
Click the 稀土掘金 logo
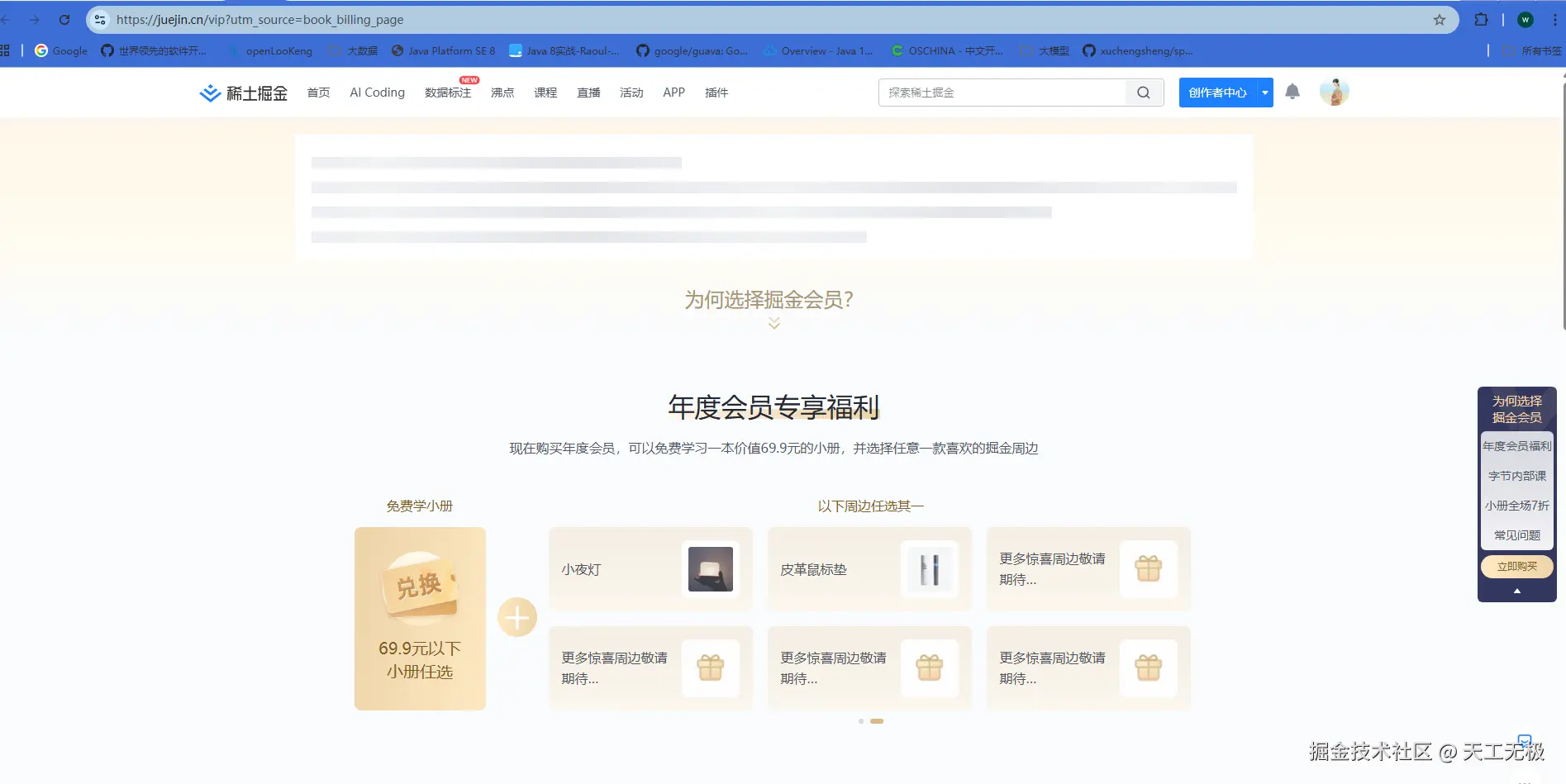pyautogui.click(x=242, y=93)
